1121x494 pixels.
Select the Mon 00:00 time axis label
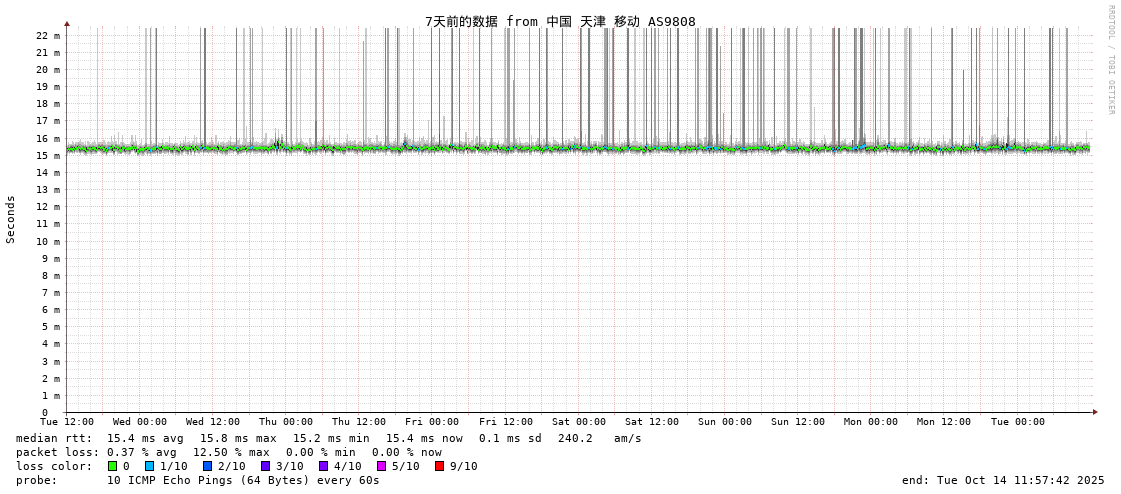click(871, 422)
